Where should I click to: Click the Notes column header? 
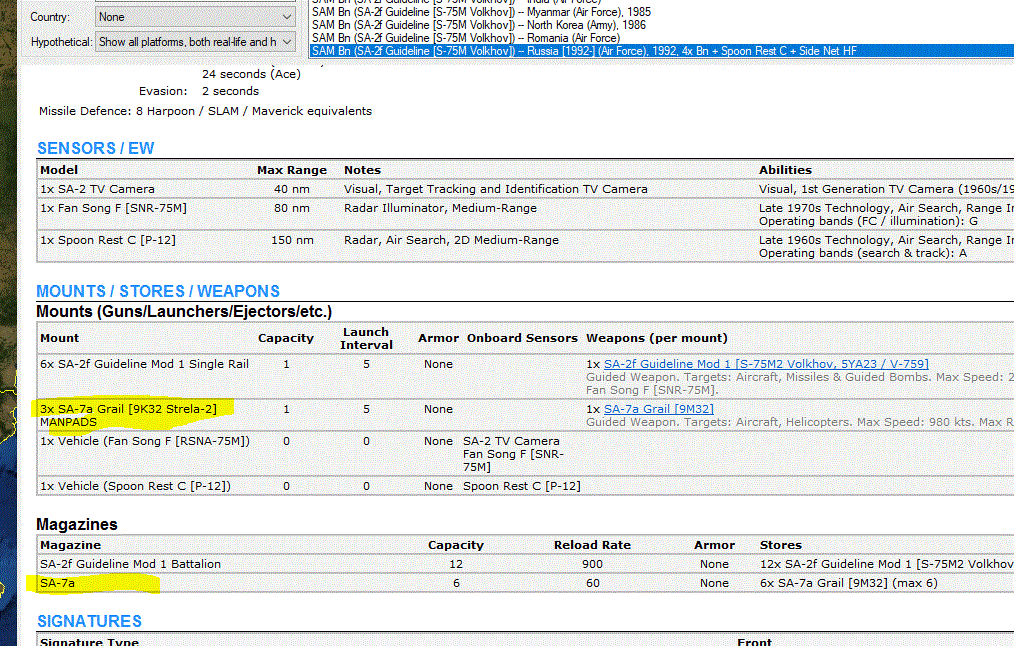pos(362,170)
